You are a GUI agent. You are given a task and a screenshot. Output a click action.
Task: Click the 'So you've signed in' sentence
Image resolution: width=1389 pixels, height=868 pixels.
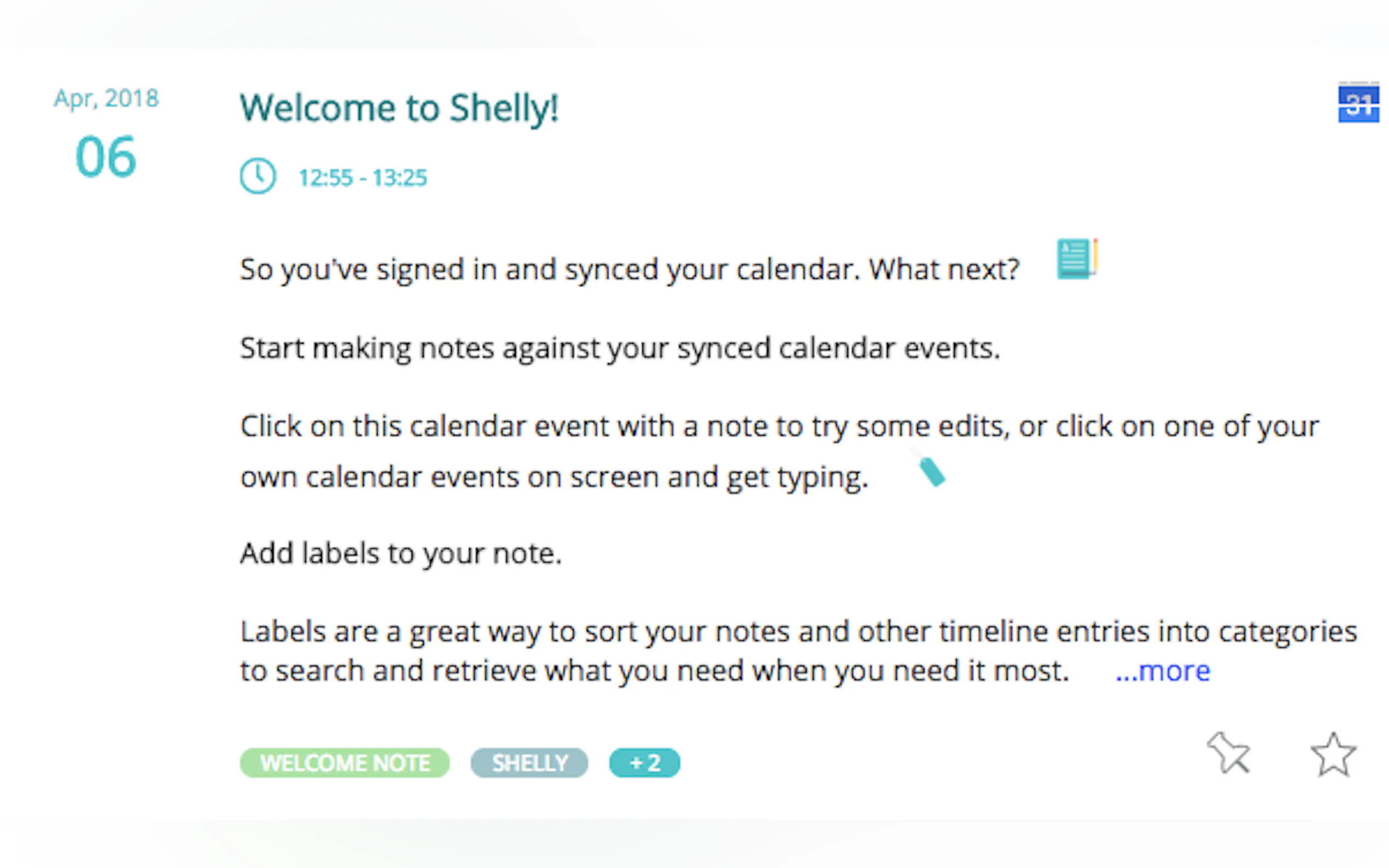click(629, 269)
